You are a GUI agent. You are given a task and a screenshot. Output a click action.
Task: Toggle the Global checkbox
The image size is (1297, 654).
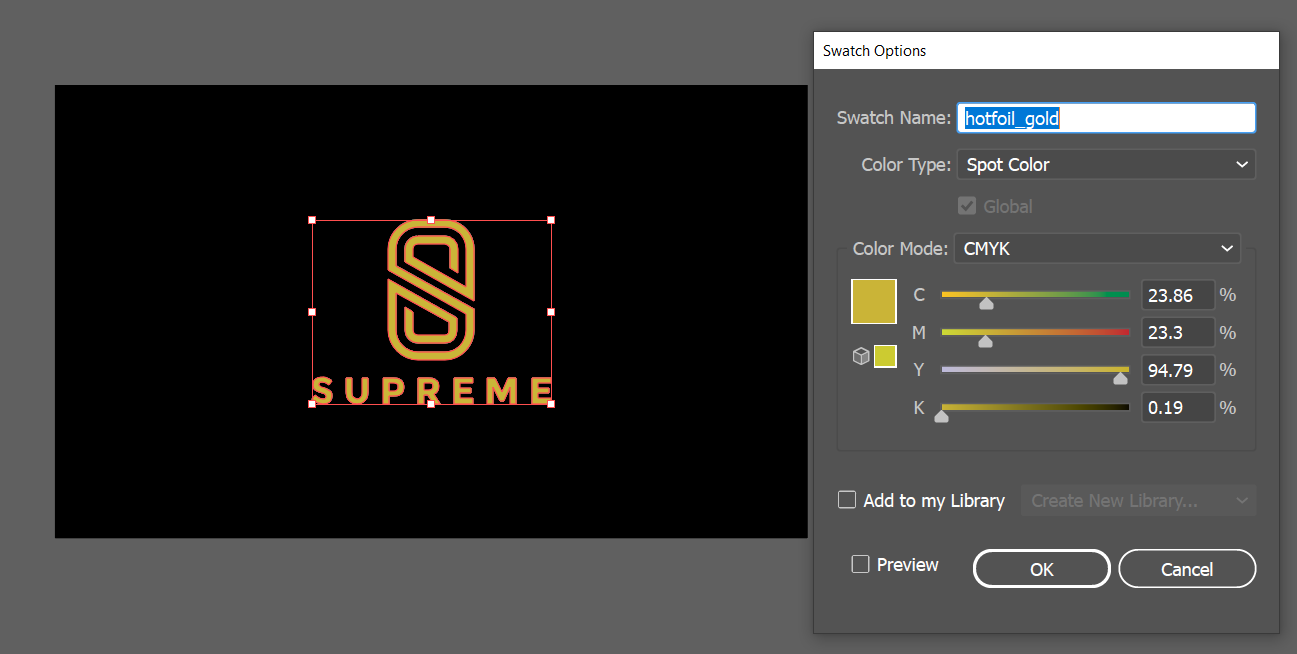click(967, 206)
